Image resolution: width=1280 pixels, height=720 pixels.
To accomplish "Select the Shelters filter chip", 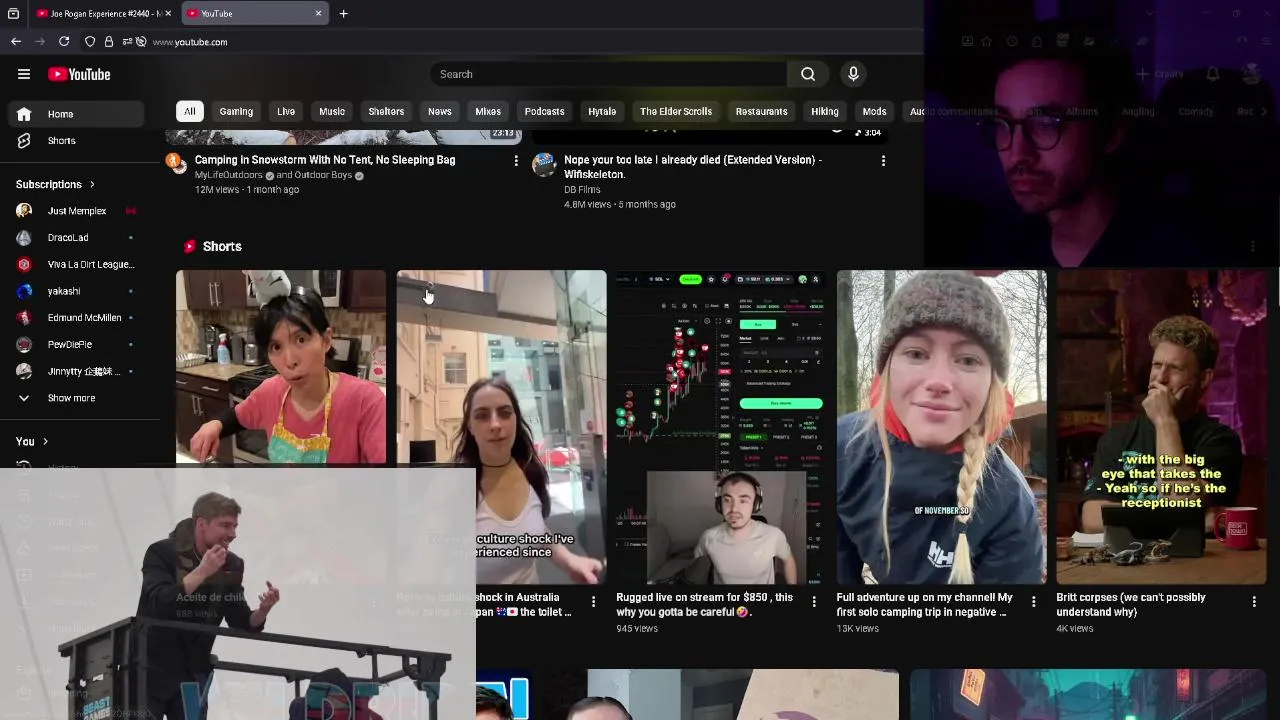I will point(386,111).
